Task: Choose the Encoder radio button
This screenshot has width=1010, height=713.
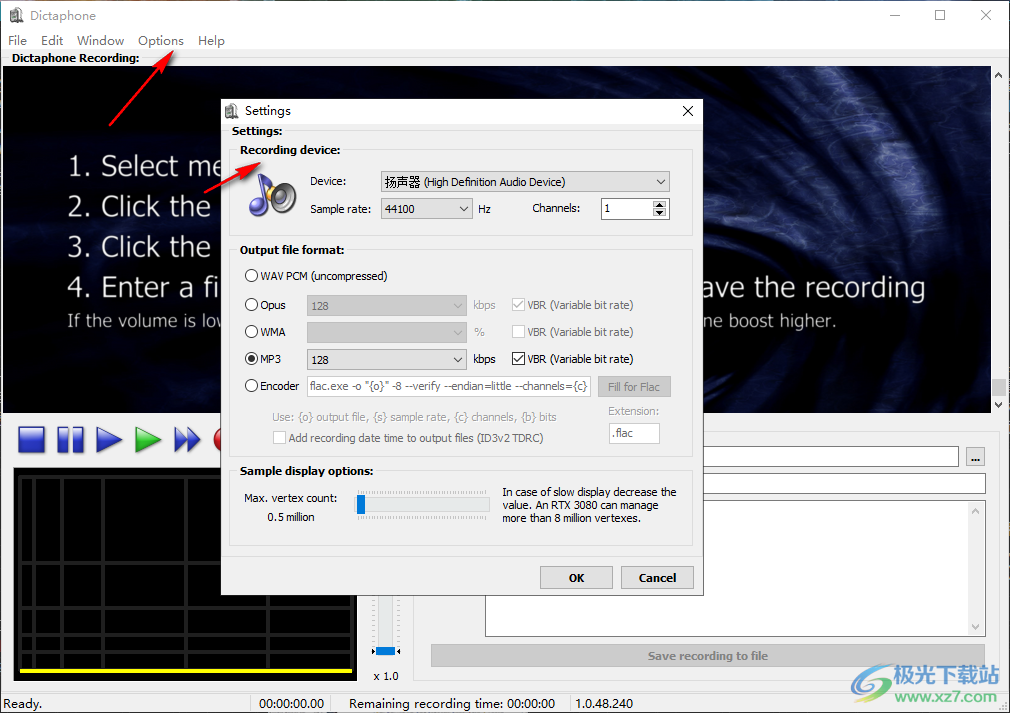Action: click(251, 386)
